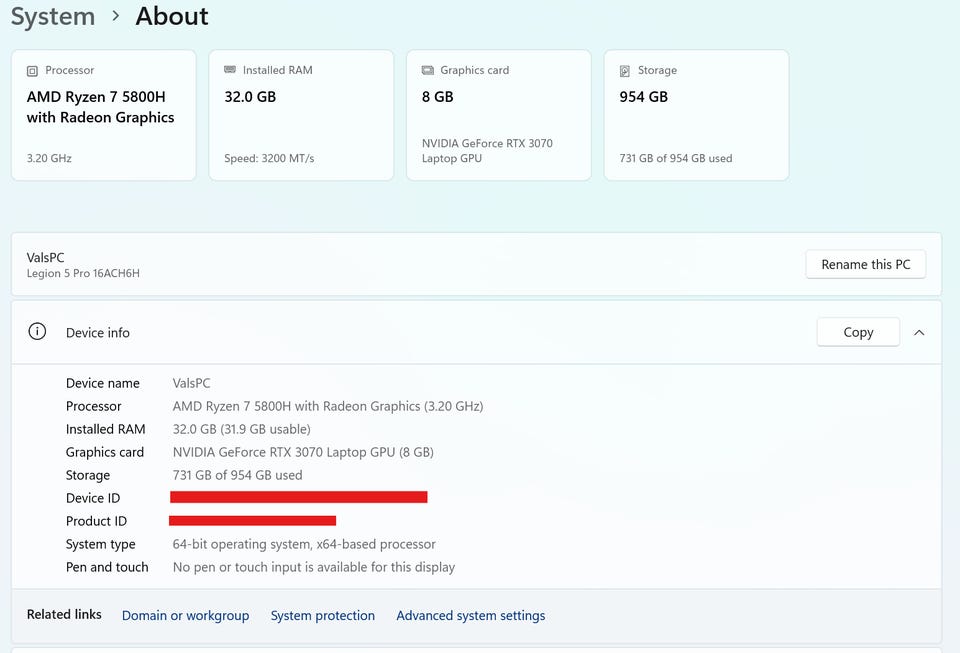Image resolution: width=960 pixels, height=653 pixels.
Task: Click the Device info header label
Action: point(98,332)
